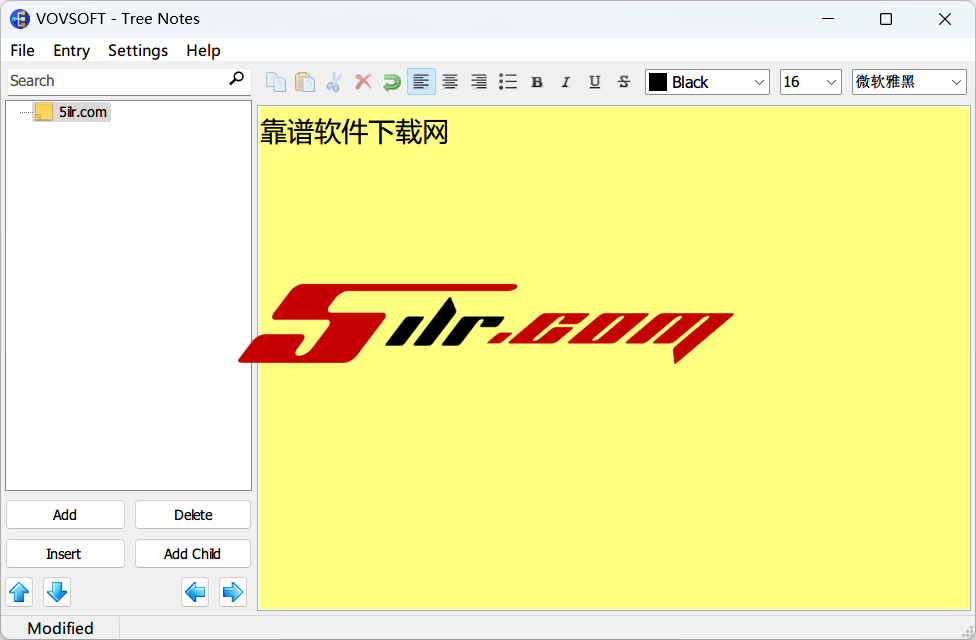Open the font size 16 dropdown

[x=810, y=82]
